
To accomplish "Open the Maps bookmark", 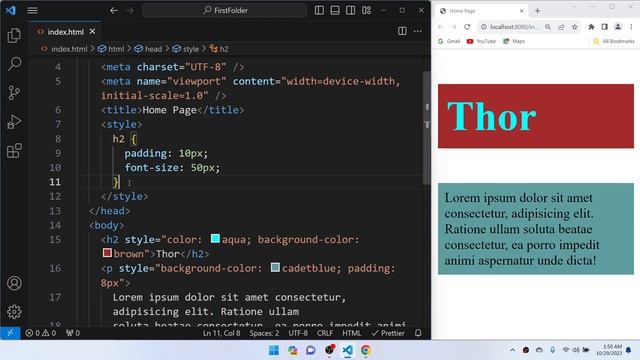I will [514, 41].
